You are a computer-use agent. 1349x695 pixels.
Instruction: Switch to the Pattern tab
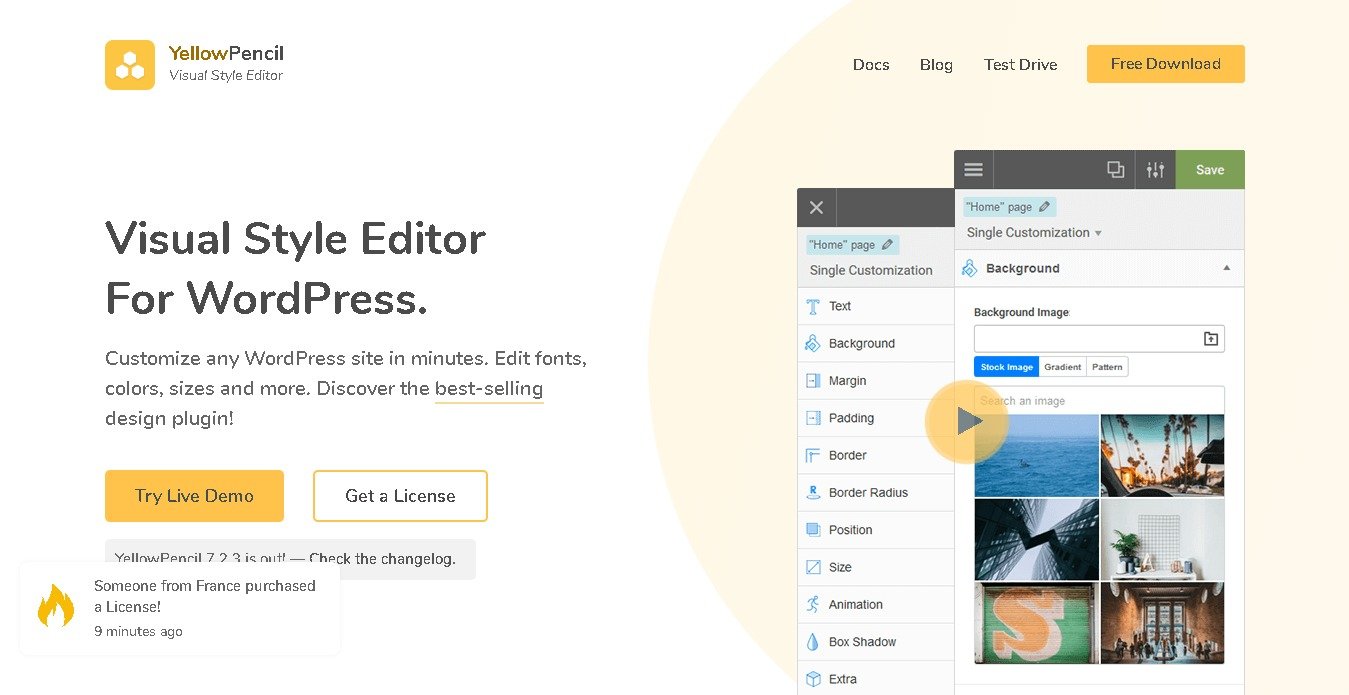[x=1107, y=367]
